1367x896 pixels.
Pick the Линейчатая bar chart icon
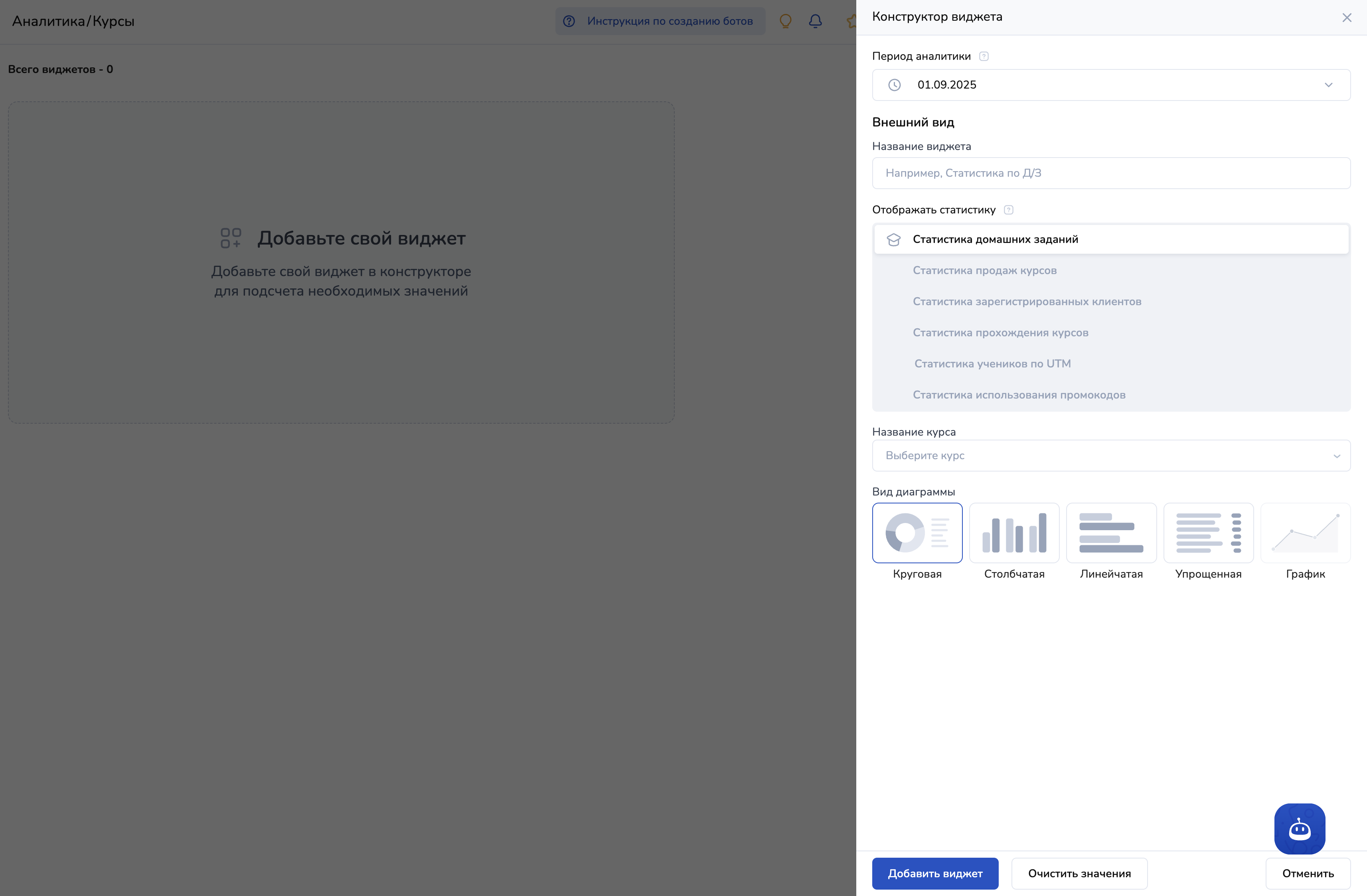pyautogui.click(x=1111, y=533)
